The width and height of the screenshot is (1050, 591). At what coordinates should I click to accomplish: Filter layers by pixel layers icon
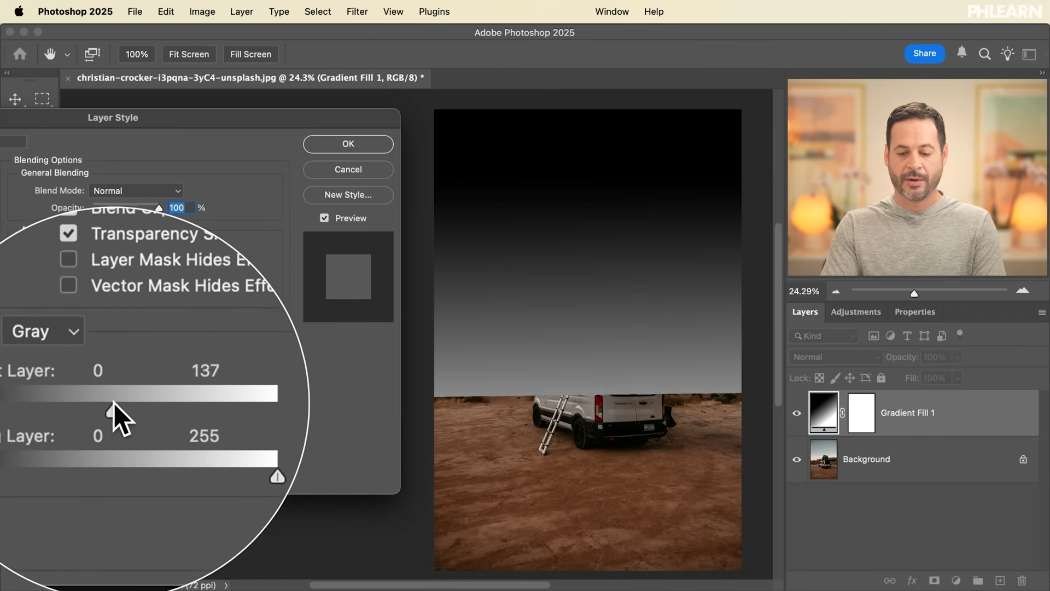click(873, 336)
